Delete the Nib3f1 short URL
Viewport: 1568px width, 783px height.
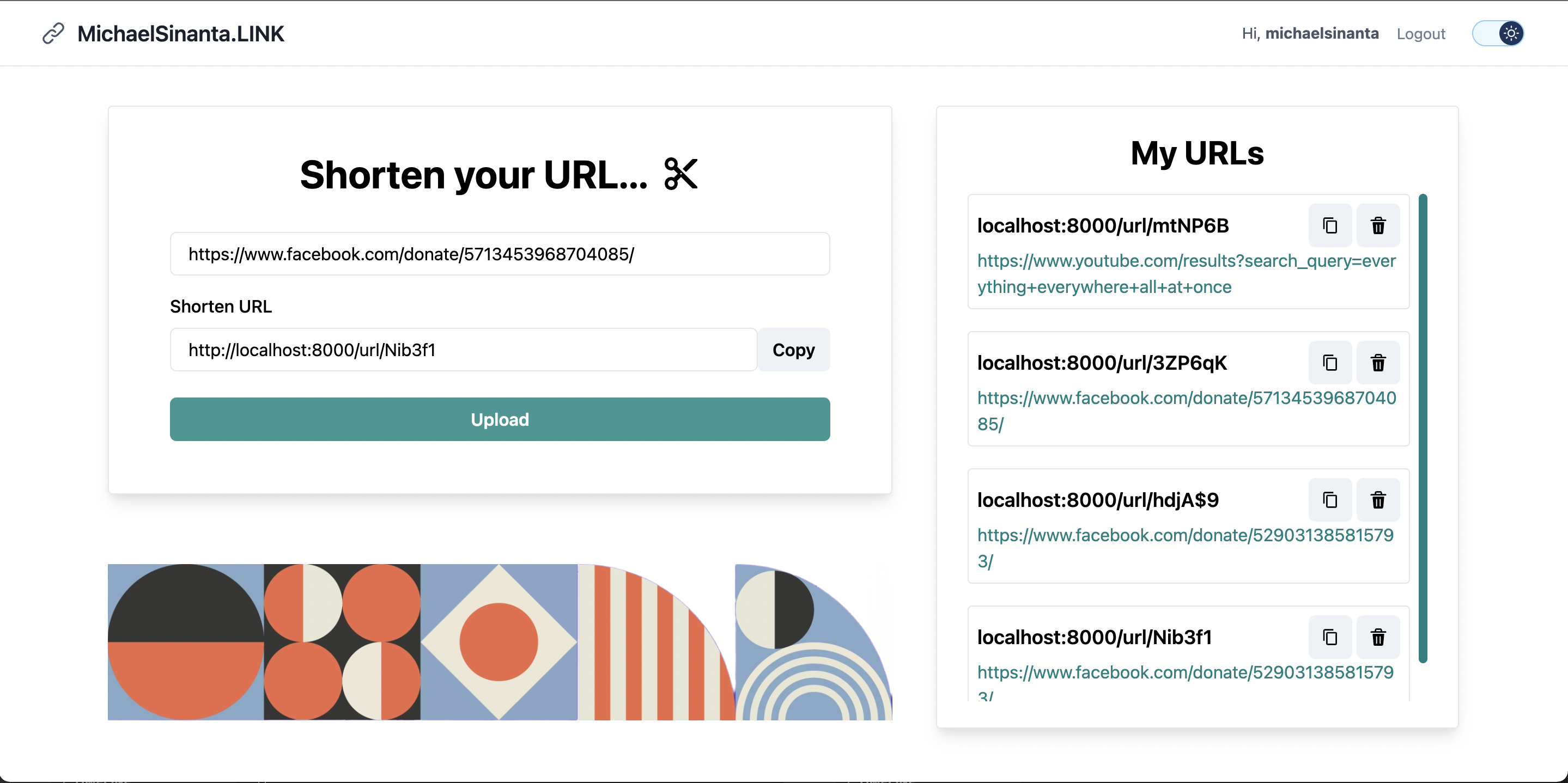1378,637
